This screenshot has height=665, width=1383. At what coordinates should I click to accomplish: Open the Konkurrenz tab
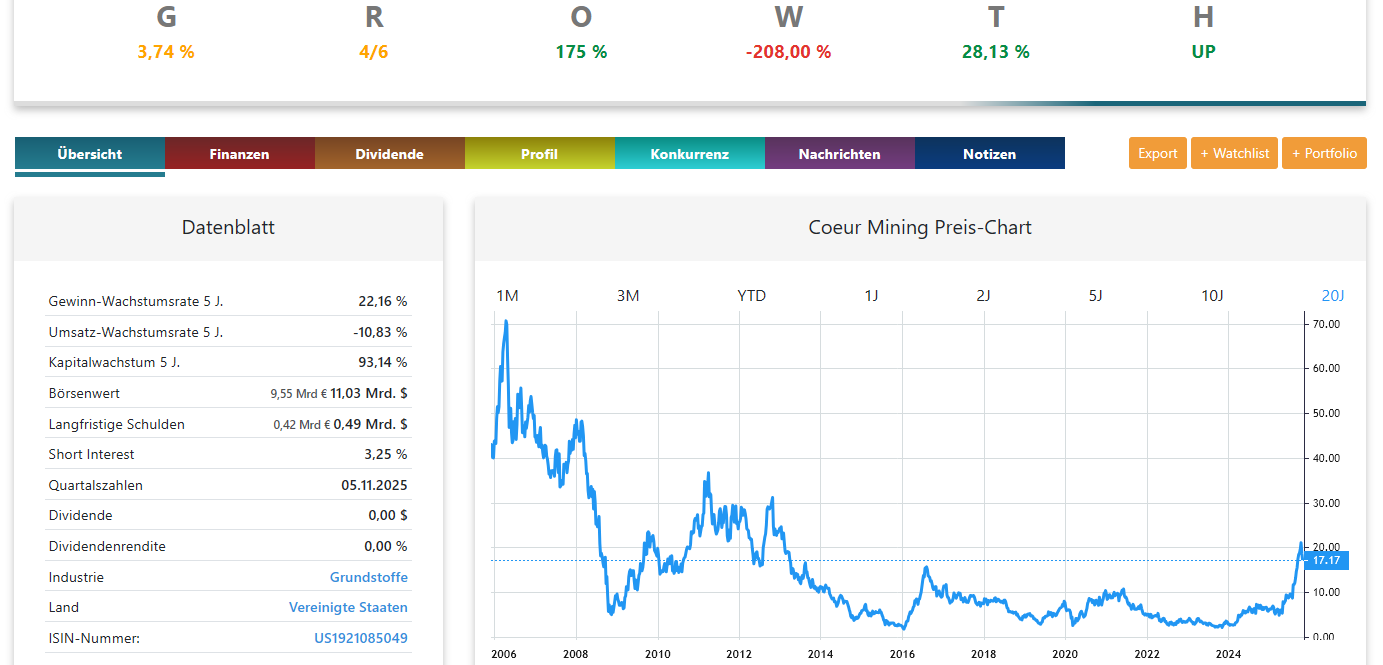[x=689, y=154]
